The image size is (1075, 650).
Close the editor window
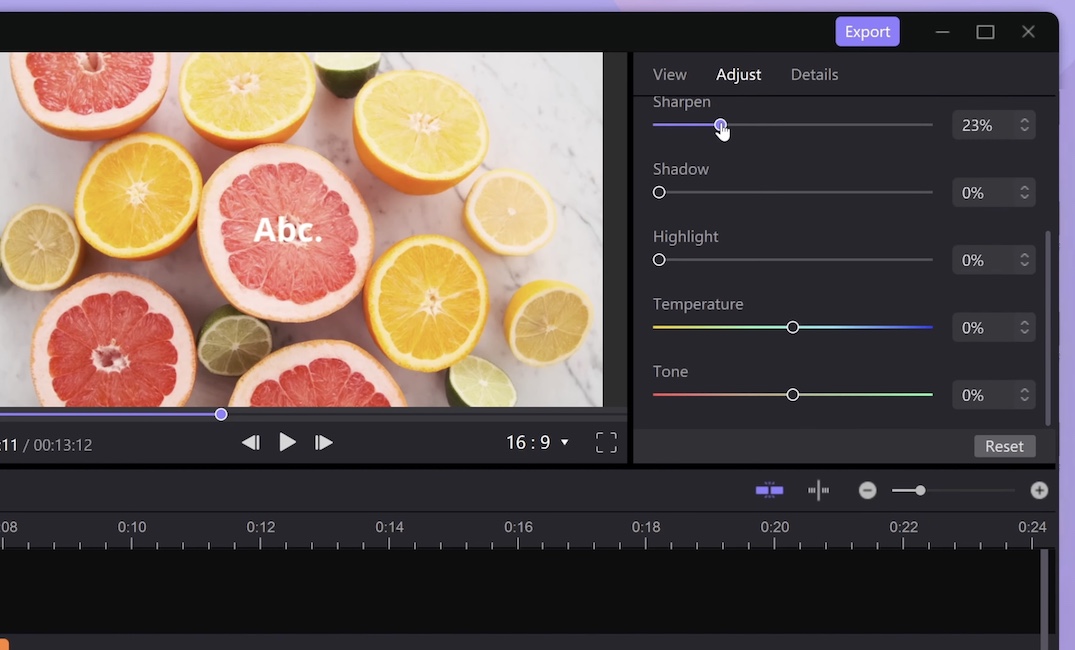pyautogui.click(x=1028, y=32)
